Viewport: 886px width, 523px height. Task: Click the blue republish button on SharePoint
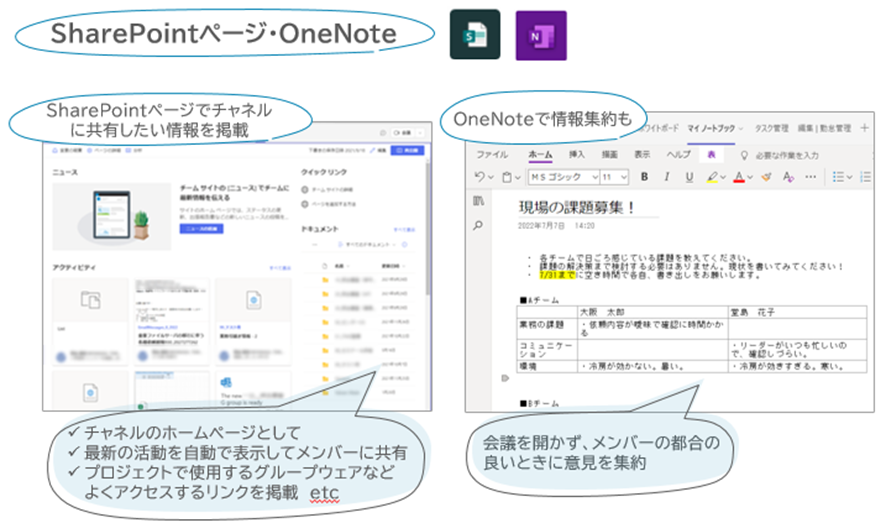407,151
